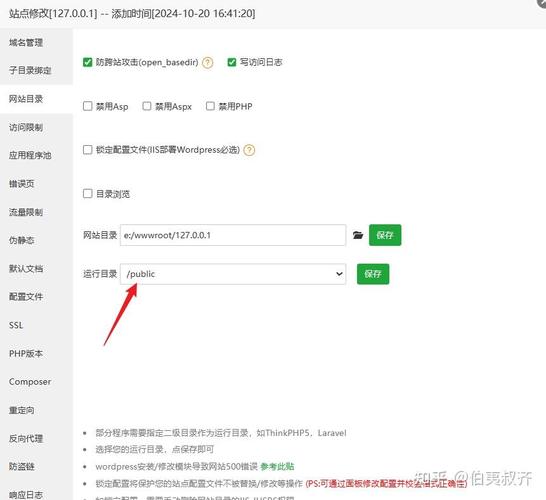Check the 锁定配置文件 checkbox

[87, 150]
